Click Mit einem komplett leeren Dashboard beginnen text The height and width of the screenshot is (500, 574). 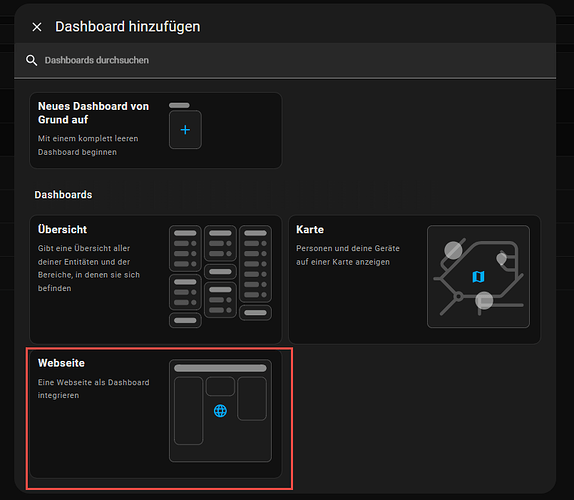click(88, 145)
